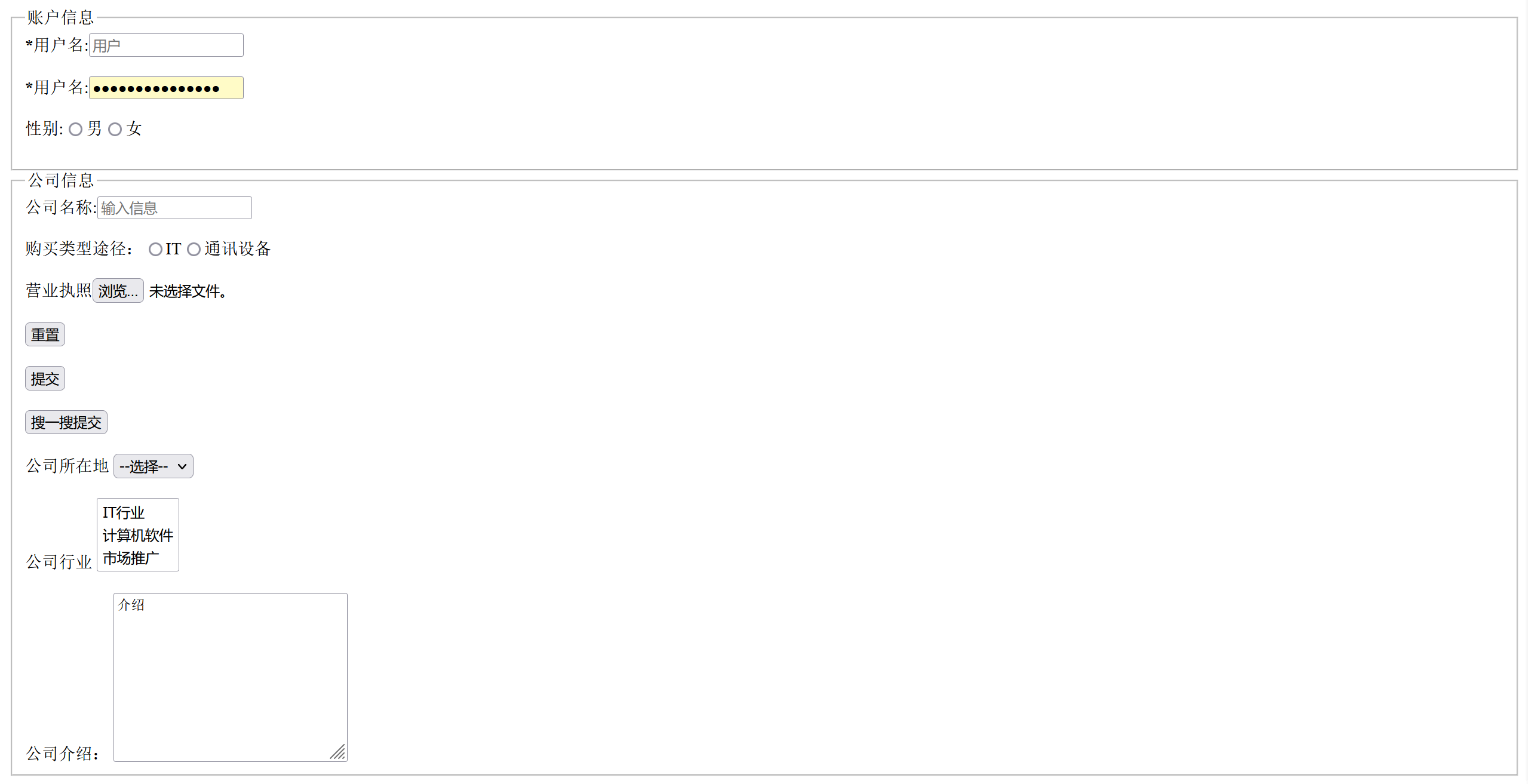
Task: Choose the IT purchase type radio
Action: [x=155, y=250]
